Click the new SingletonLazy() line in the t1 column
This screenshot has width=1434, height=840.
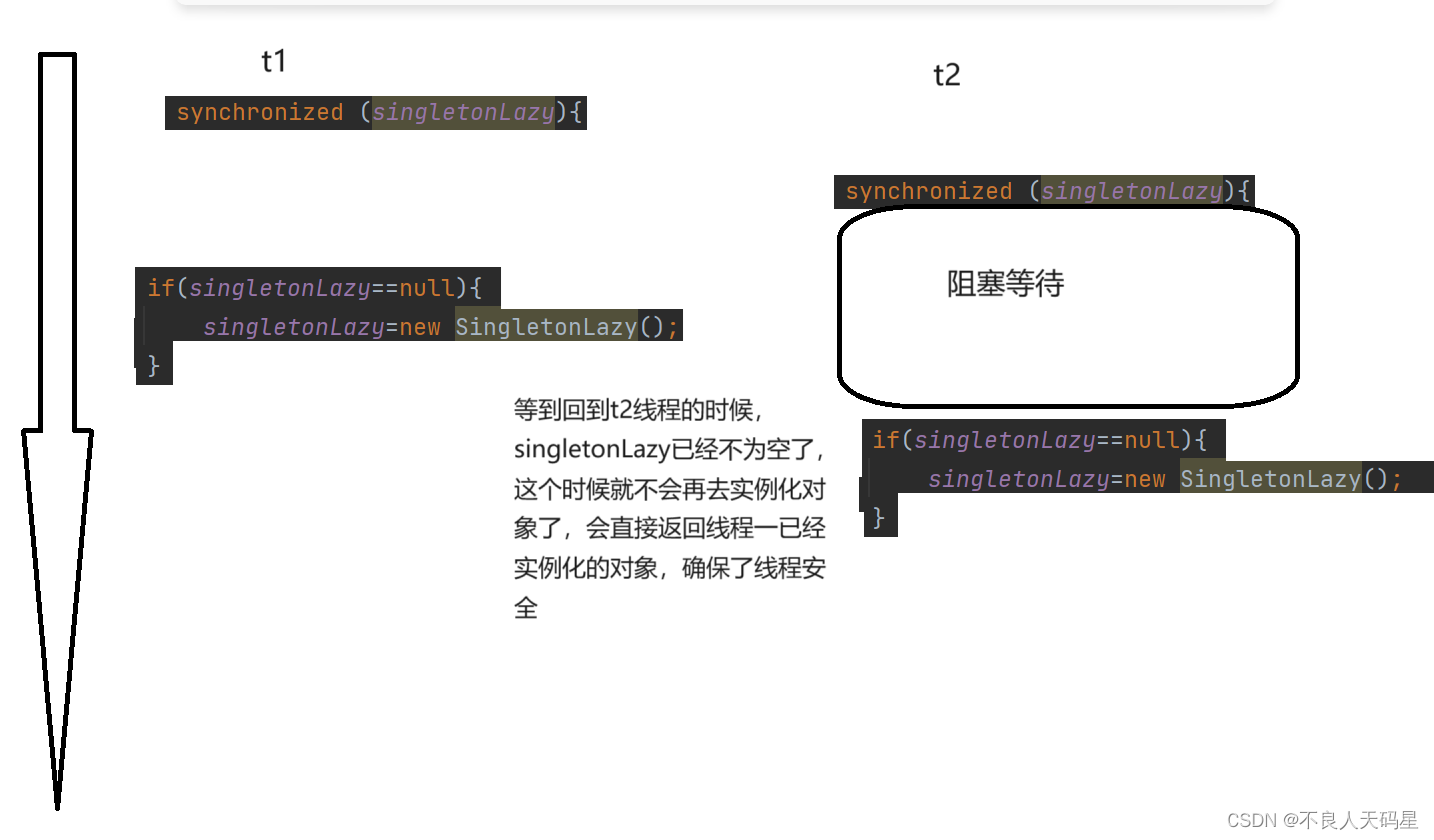(x=441, y=327)
